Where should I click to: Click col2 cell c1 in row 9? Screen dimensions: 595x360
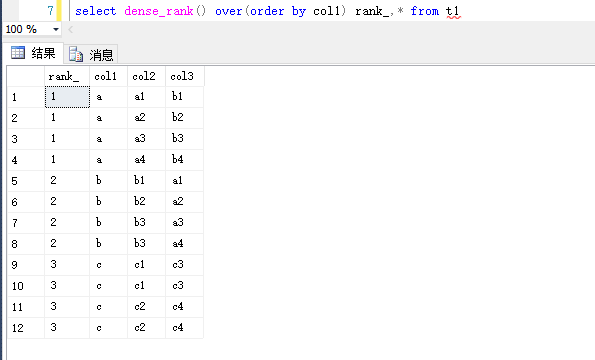point(146,265)
